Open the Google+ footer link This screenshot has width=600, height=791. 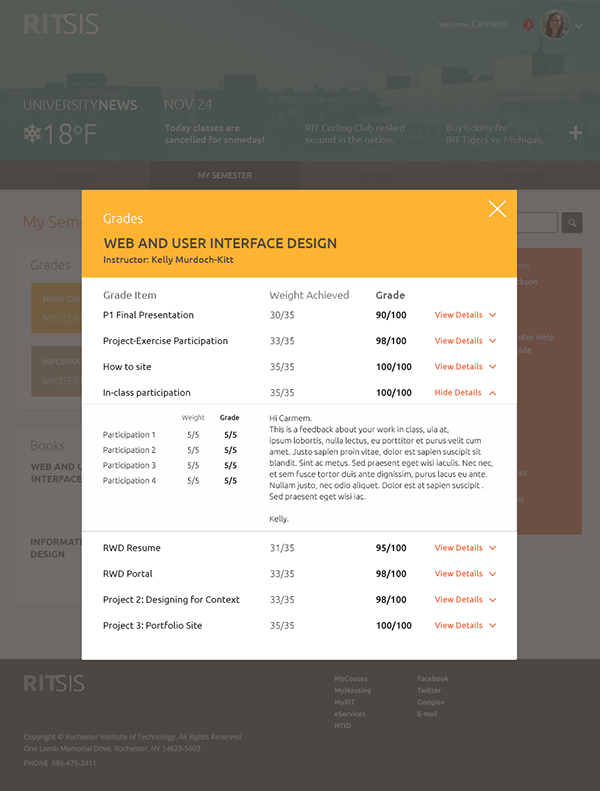tap(431, 702)
